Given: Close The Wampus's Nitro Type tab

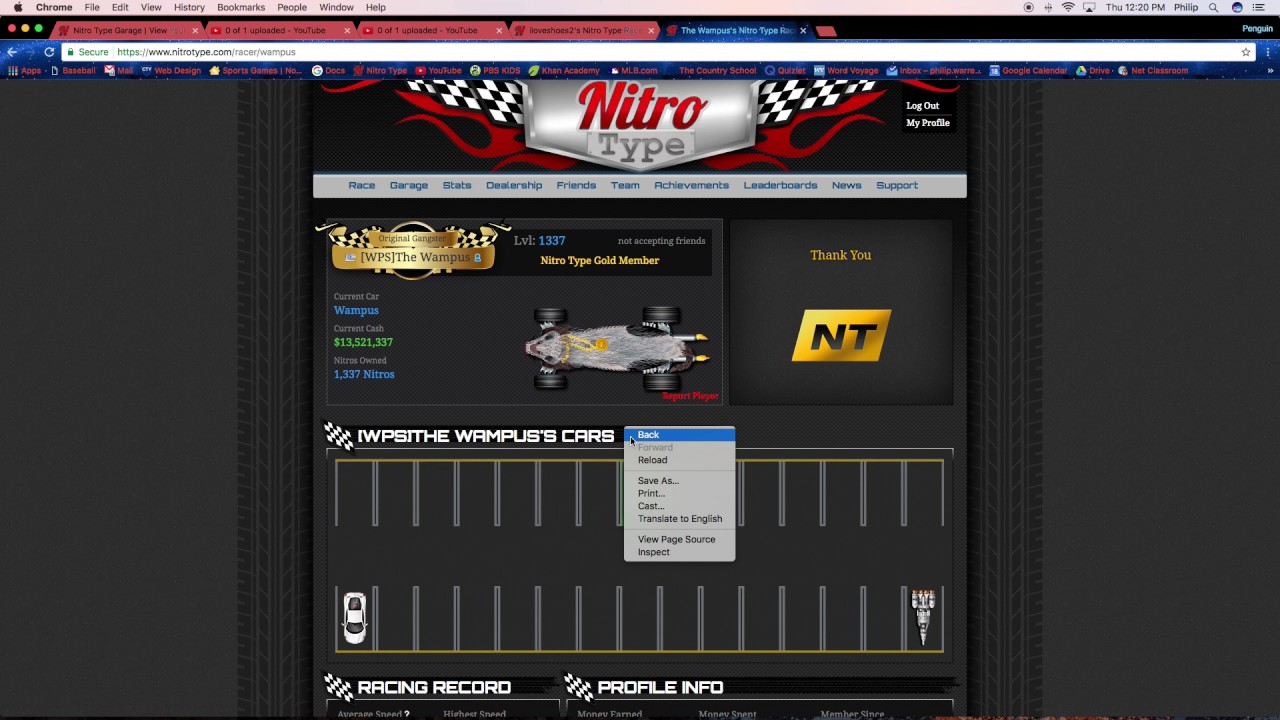Looking at the screenshot, I should pyautogui.click(x=802, y=31).
